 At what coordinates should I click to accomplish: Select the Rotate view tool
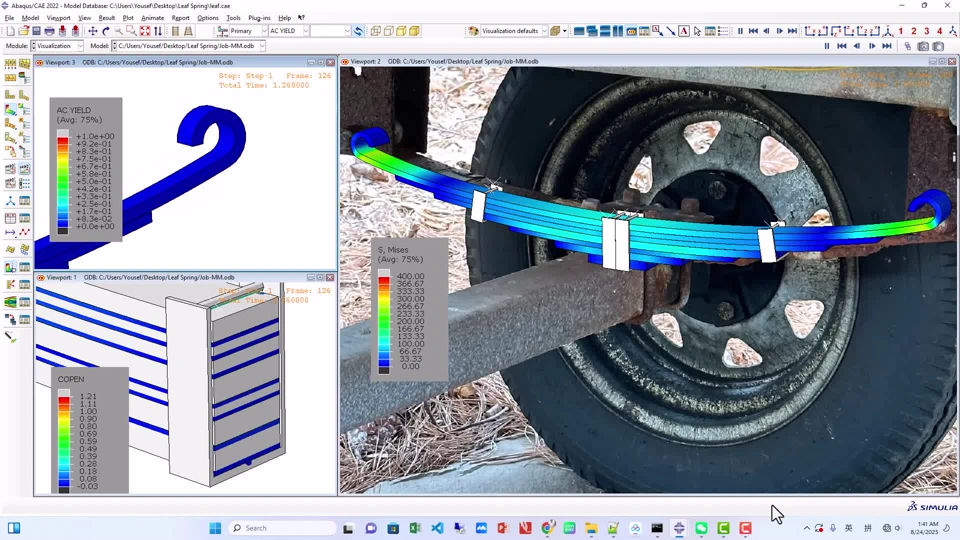click(x=105, y=31)
